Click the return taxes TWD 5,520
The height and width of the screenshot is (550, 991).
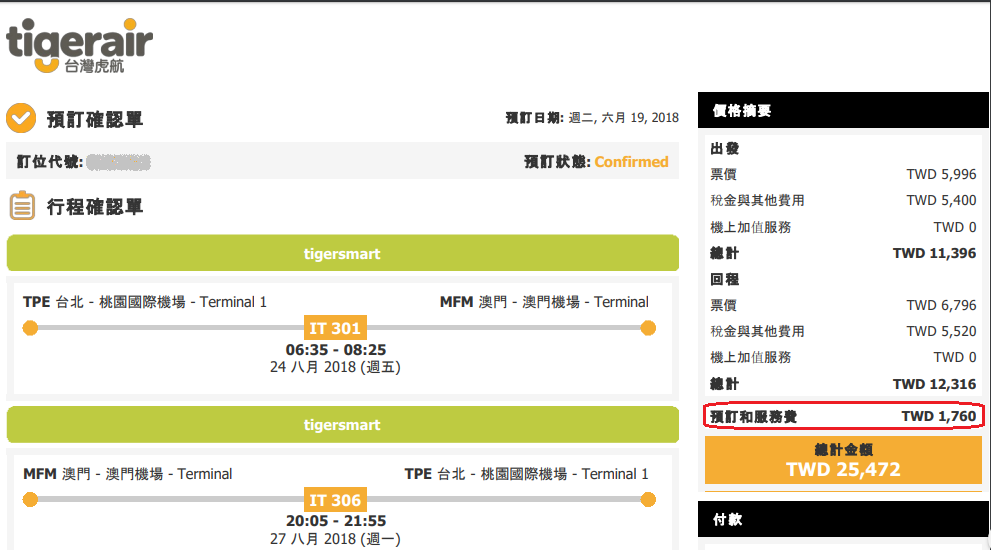[941, 331]
